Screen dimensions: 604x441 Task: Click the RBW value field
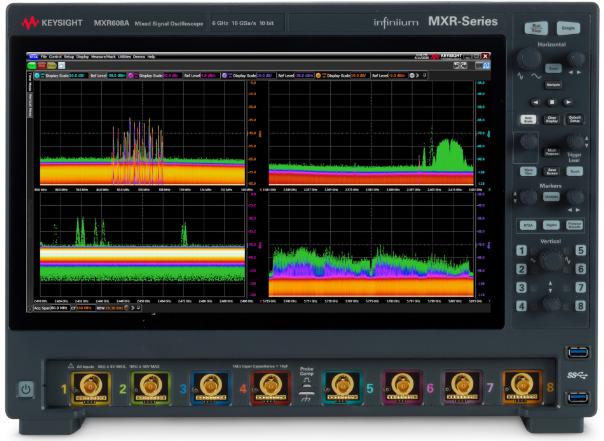pyautogui.click(x=114, y=308)
